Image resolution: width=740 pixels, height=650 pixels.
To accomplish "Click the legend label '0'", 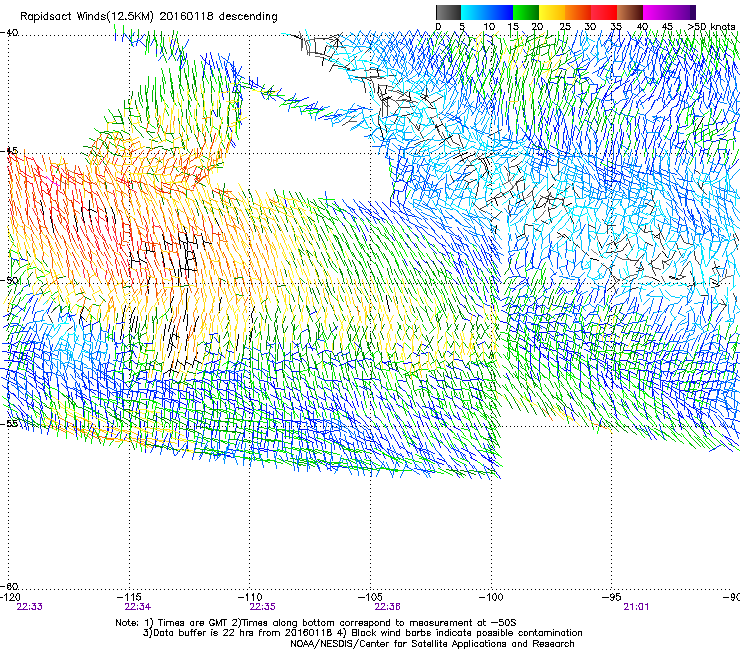I will 438,27.
